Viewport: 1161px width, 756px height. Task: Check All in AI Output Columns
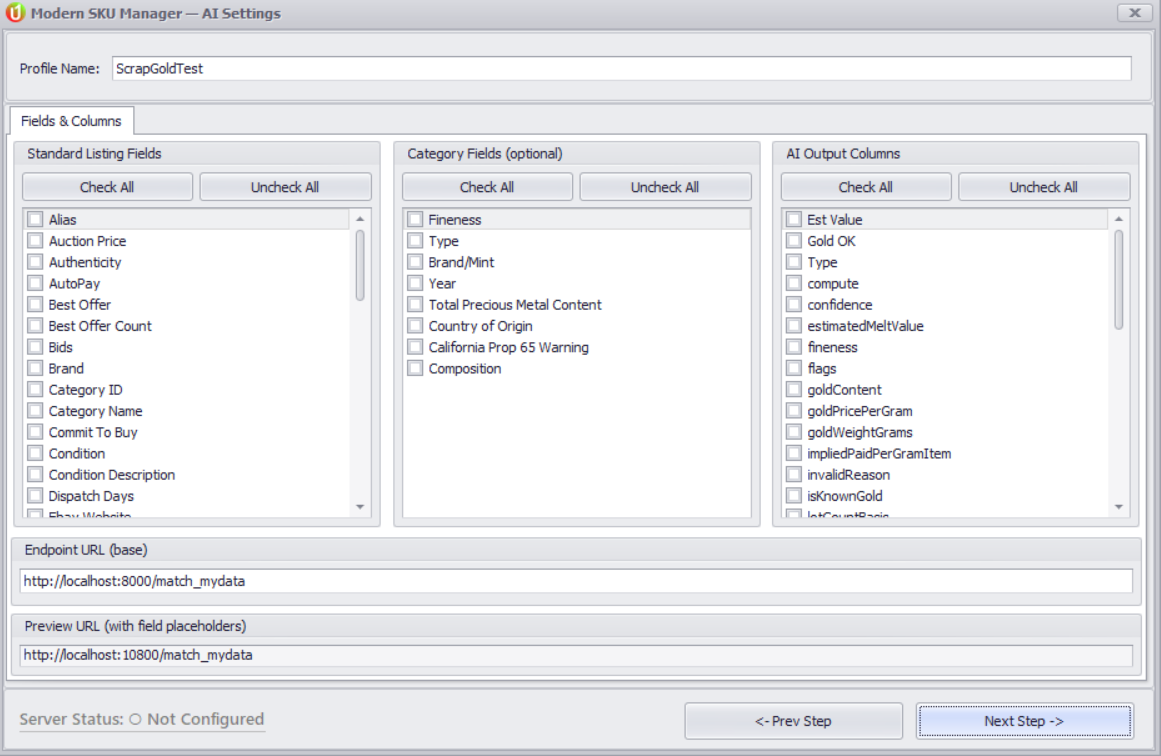click(866, 187)
